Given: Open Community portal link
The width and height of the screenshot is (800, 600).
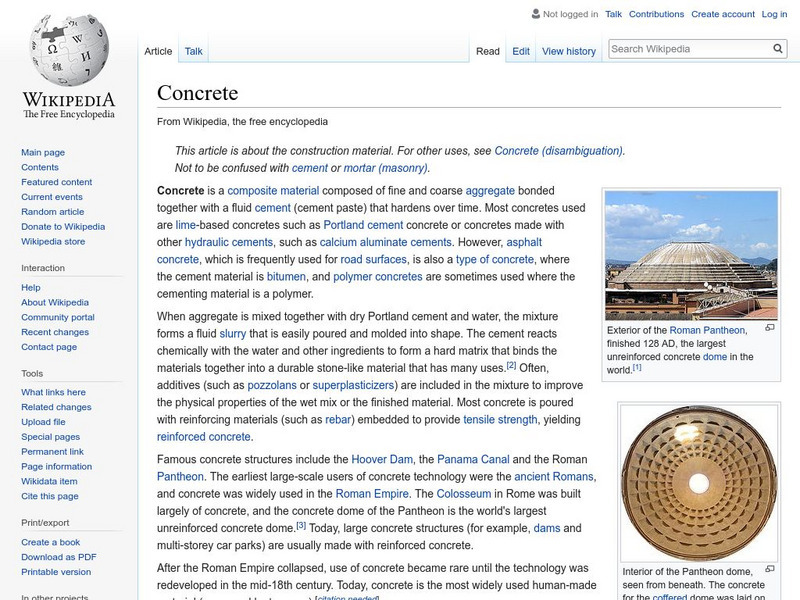Looking at the screenshot, I should 58,317.
